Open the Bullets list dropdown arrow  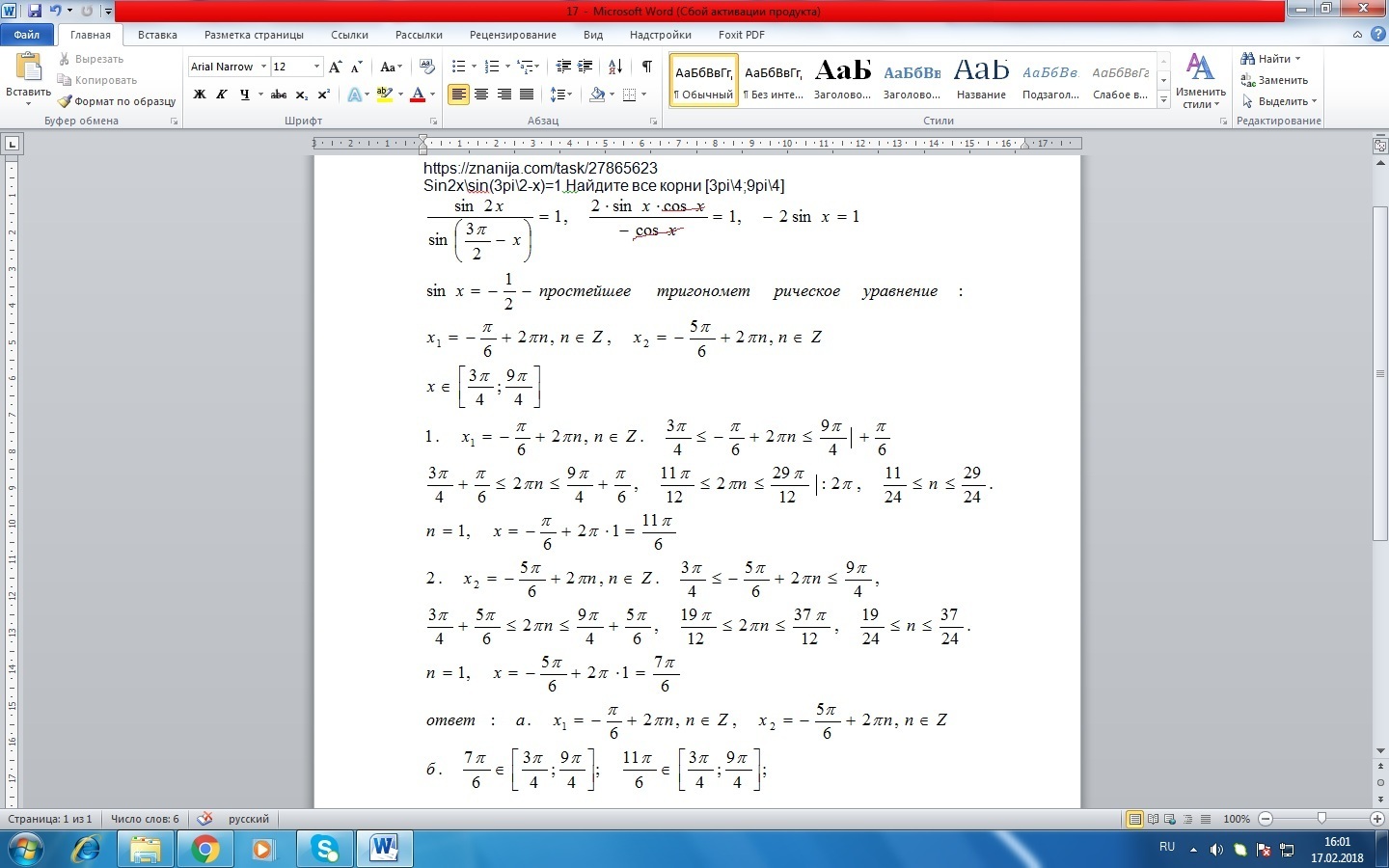pos(474,67)
